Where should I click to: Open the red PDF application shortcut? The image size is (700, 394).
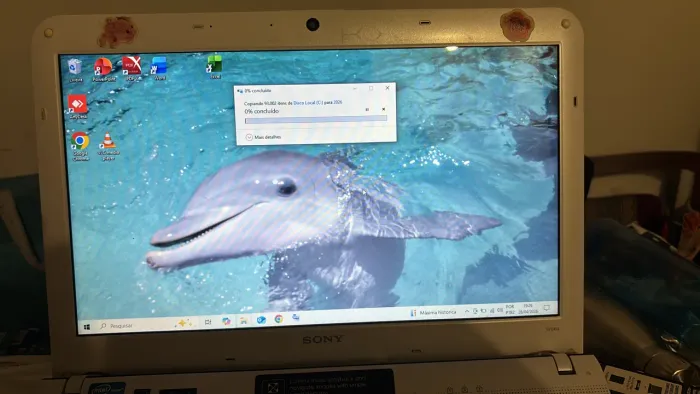pyautogui.click(x=132, y=69)
